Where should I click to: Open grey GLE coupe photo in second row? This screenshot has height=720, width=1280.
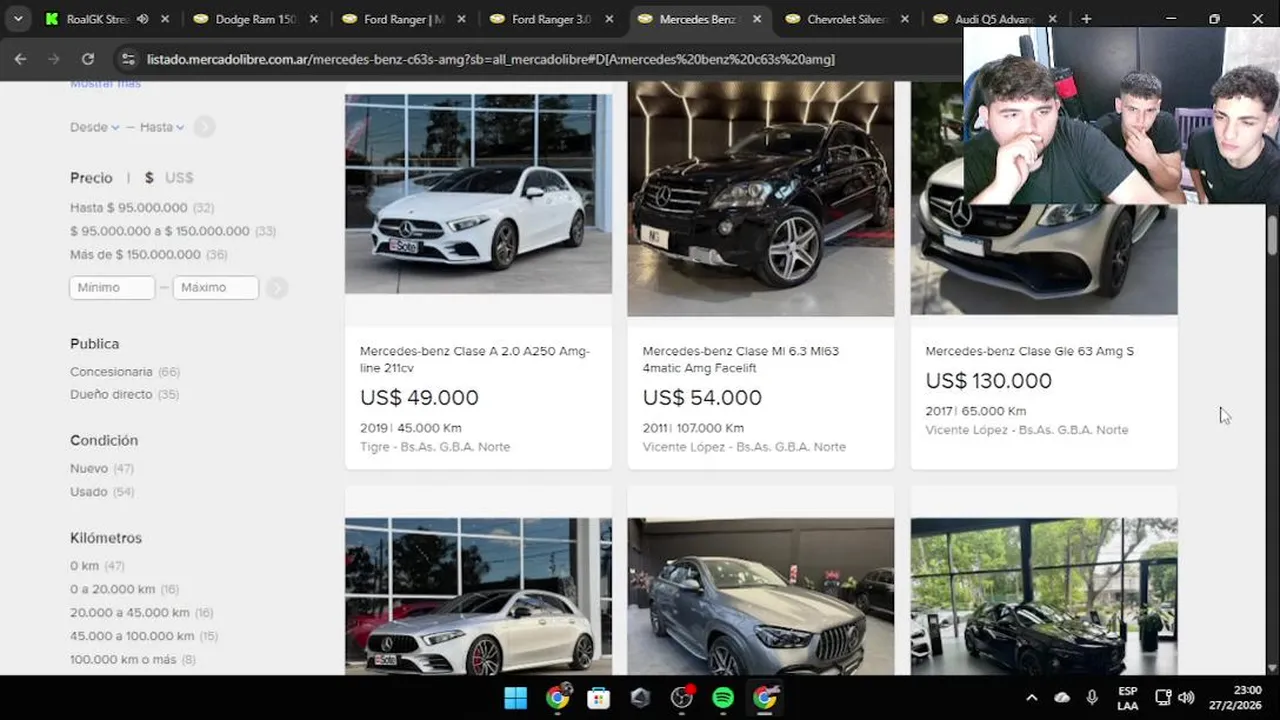[x=761, y=596]
